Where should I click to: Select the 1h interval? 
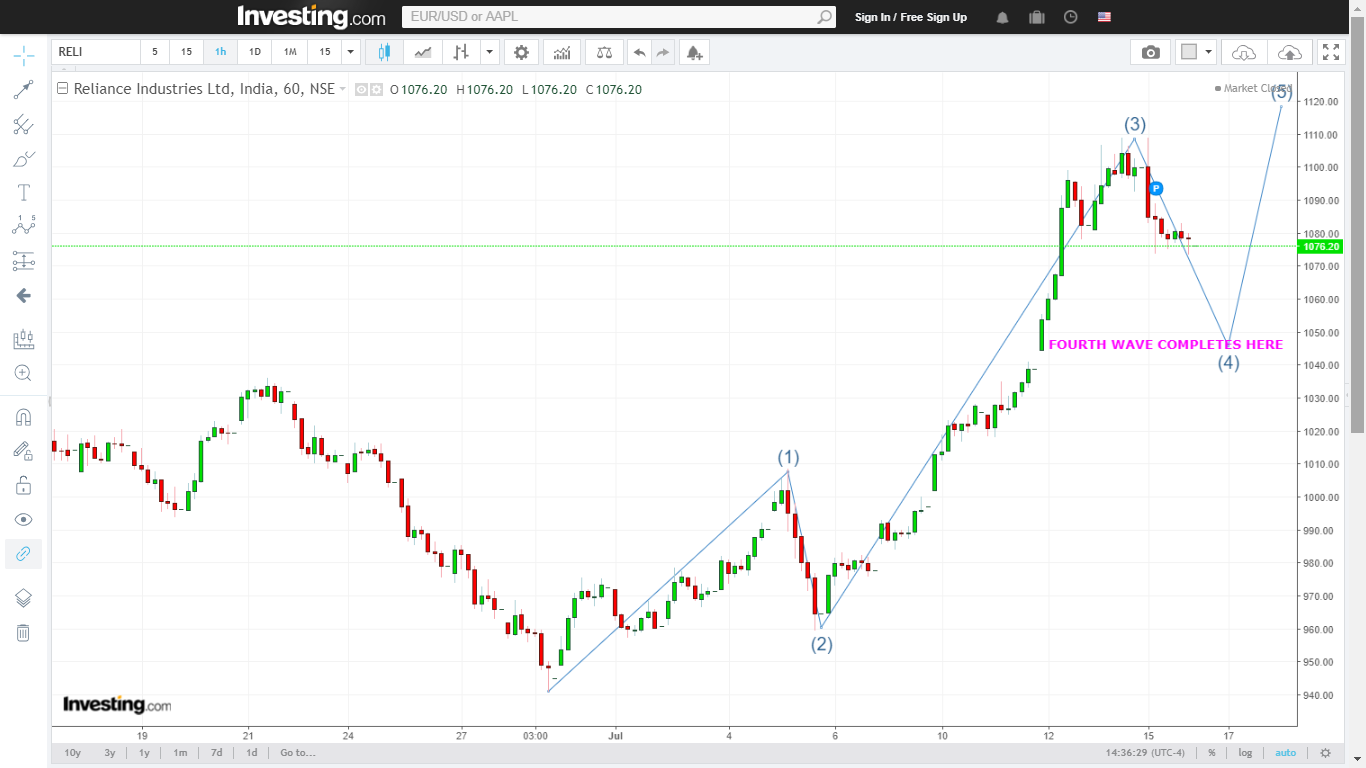tap(220, 52)
